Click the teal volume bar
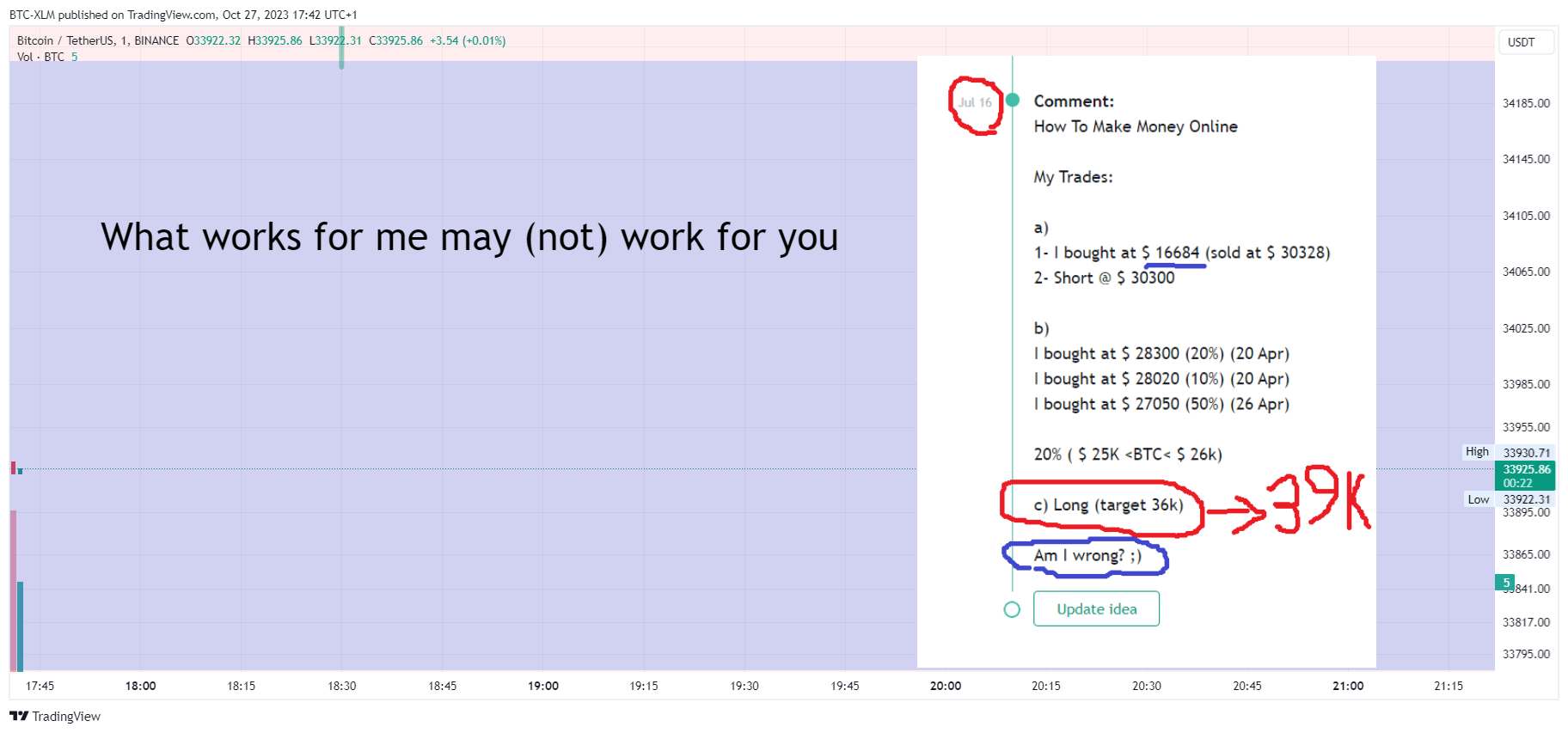Image resolution: width=1568 pixels, height=733 pixels. click(x=20, y=626)
